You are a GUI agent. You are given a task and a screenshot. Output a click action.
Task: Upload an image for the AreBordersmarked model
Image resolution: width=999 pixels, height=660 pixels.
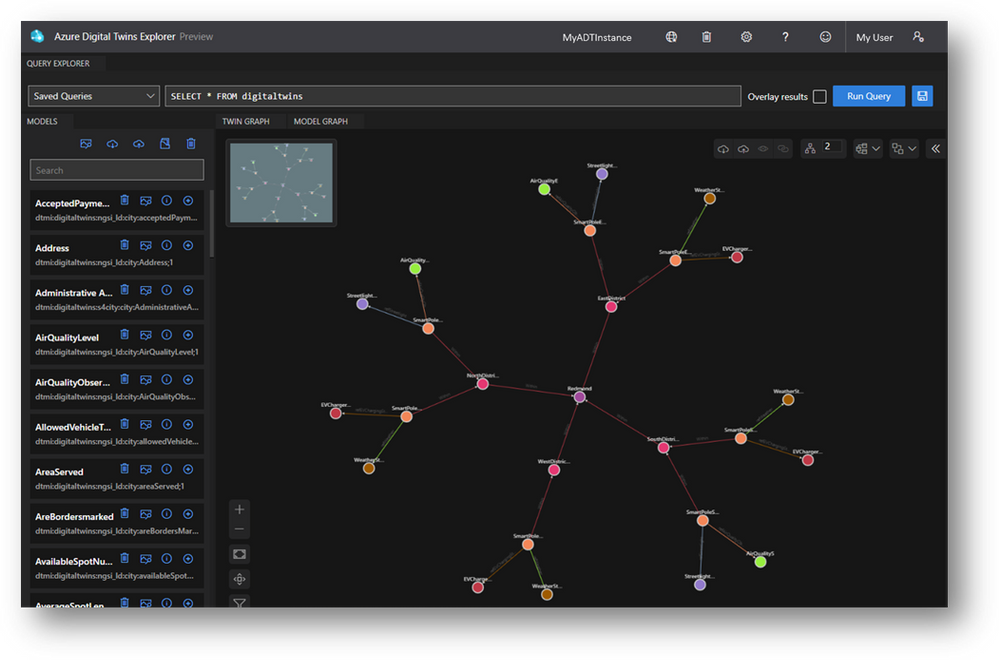(146, 514)
